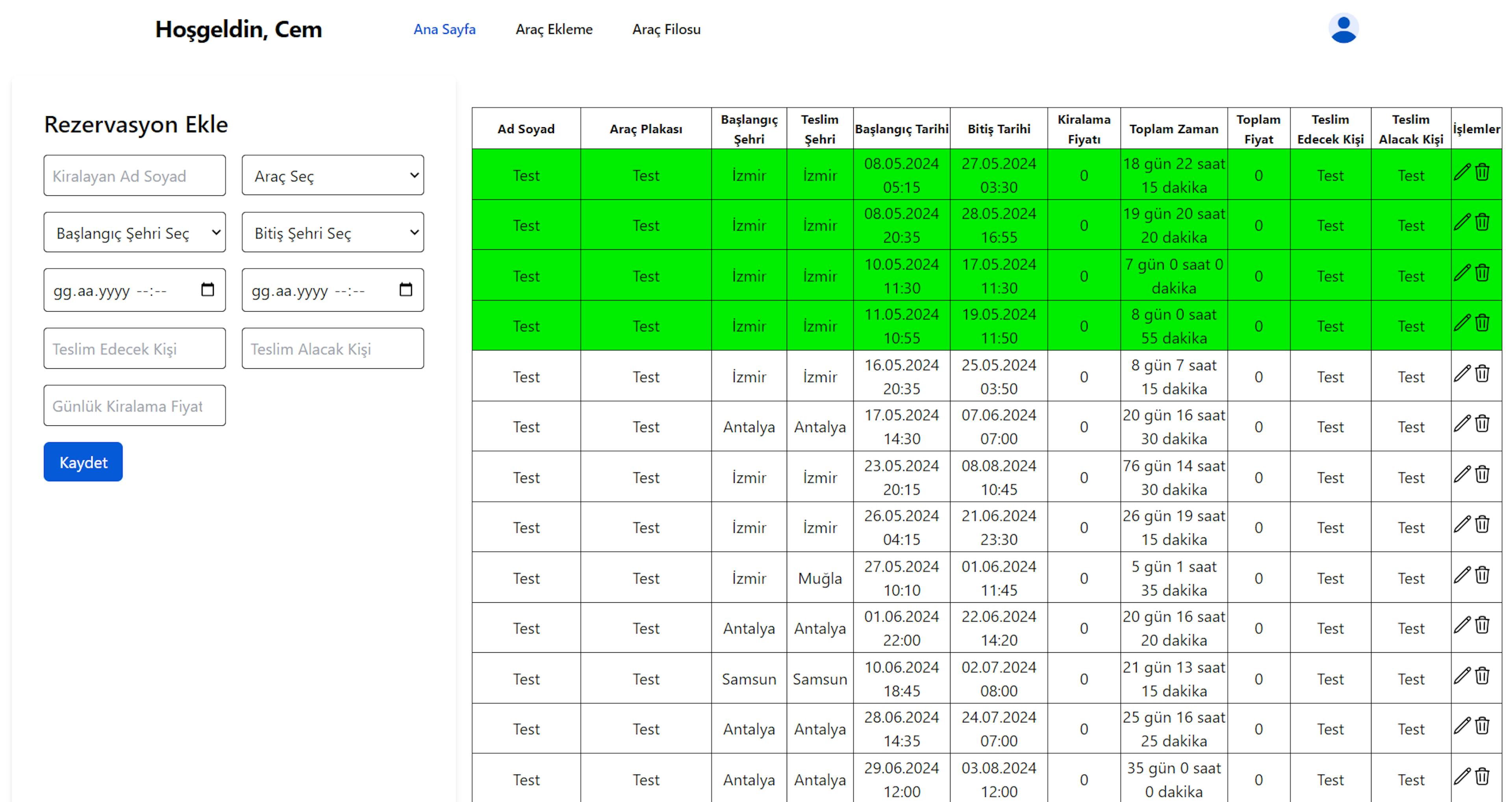The width and height of the screenshot is (1512, 802).
Task: Delete reservation starting 17.05.2024 14:30
Action: 1482,423
